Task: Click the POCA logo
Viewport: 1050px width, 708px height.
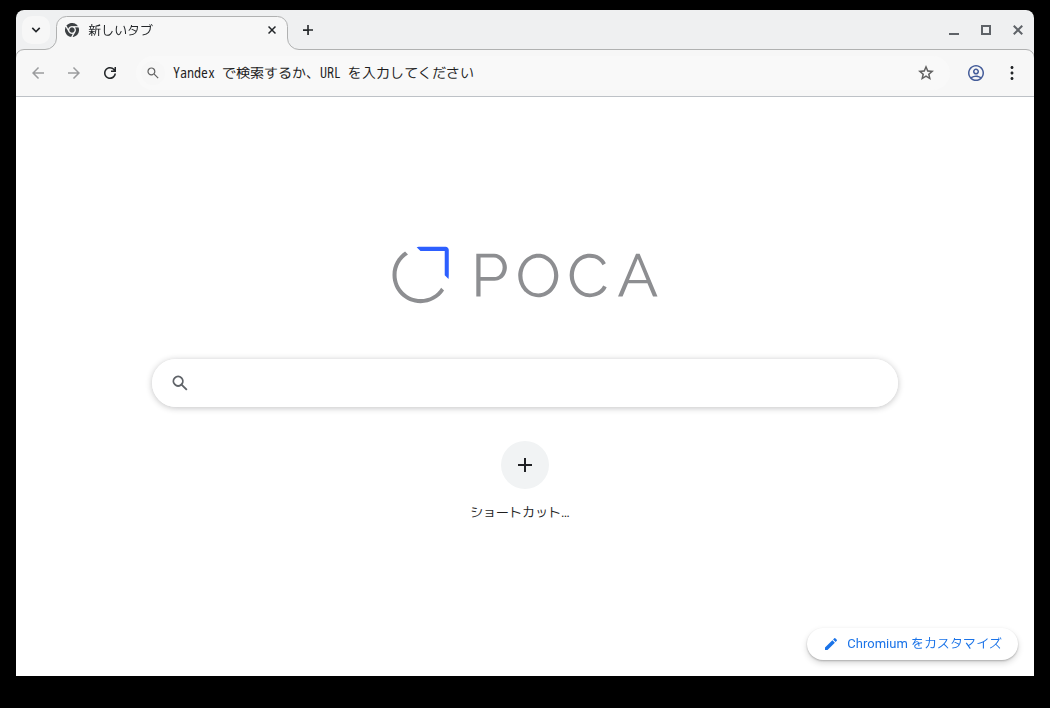Action: click(x=525, y=275)
